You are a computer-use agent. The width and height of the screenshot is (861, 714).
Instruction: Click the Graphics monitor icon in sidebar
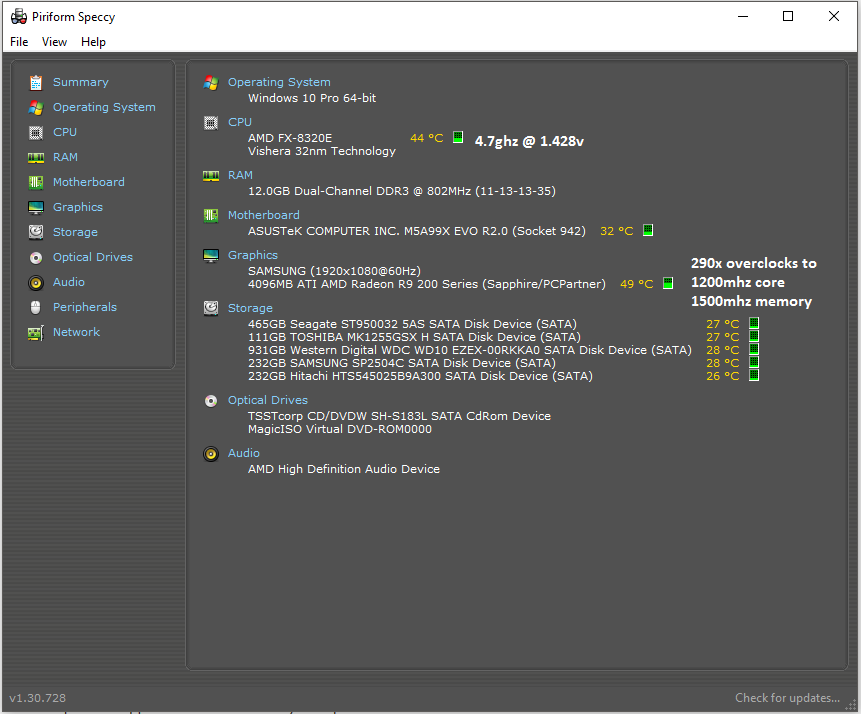coord(36,208)
